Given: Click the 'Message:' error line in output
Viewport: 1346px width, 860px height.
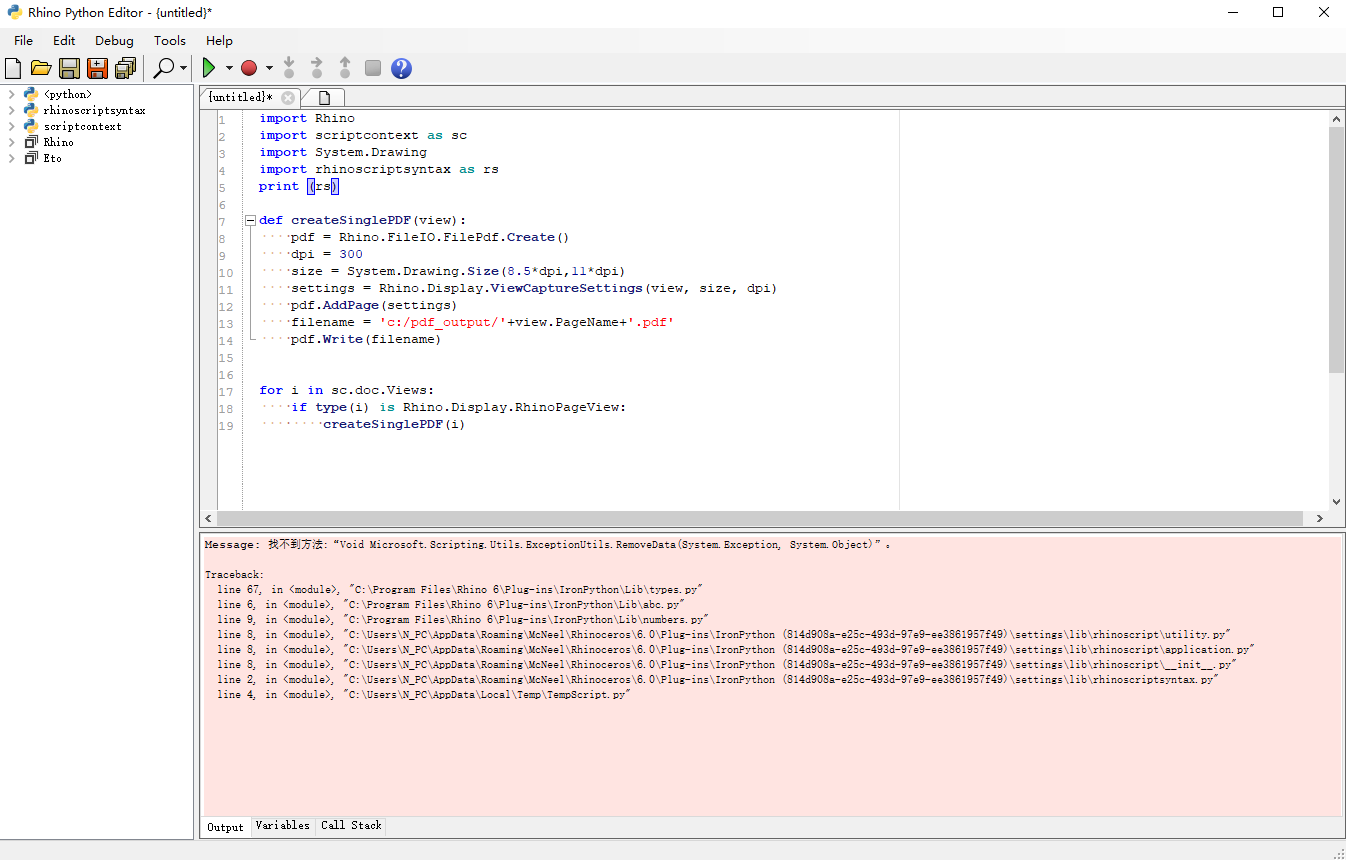Looking at the screenshot, I should click(x=547, y=545).
